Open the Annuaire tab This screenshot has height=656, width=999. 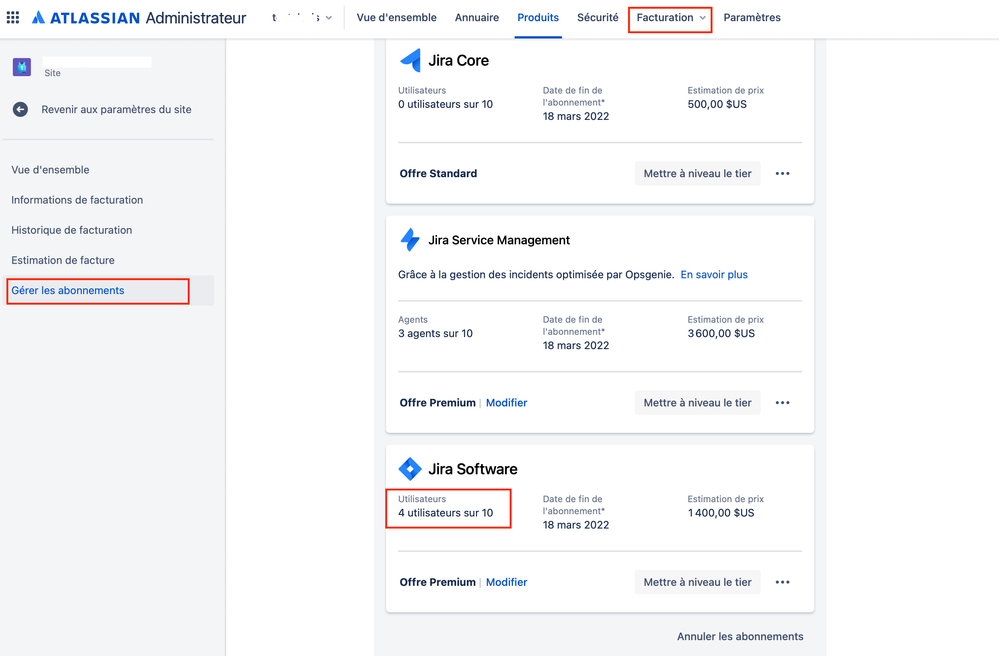pyautogui.click(x=477, y=18)
